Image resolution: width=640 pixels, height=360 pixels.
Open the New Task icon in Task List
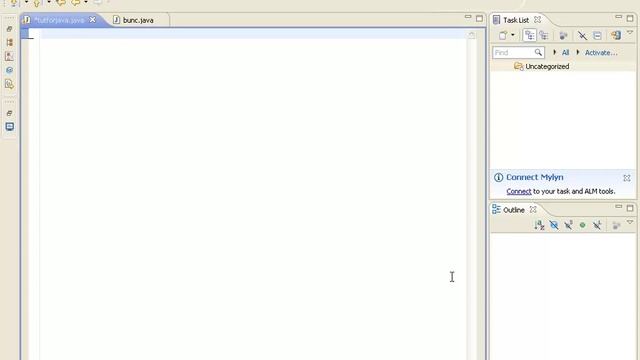click(503, 36)
